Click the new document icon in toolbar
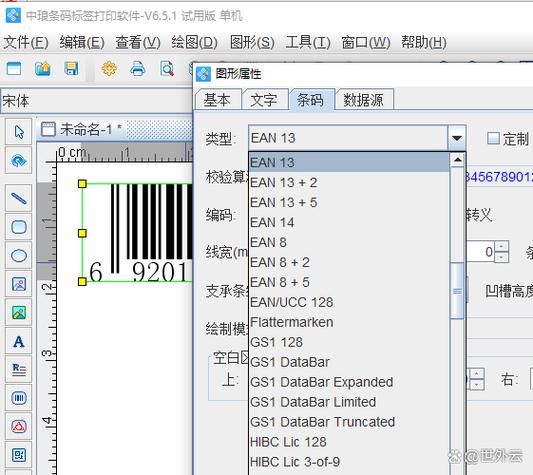The height and width of the screenshot is (475, 533). [x=14, y=69]
